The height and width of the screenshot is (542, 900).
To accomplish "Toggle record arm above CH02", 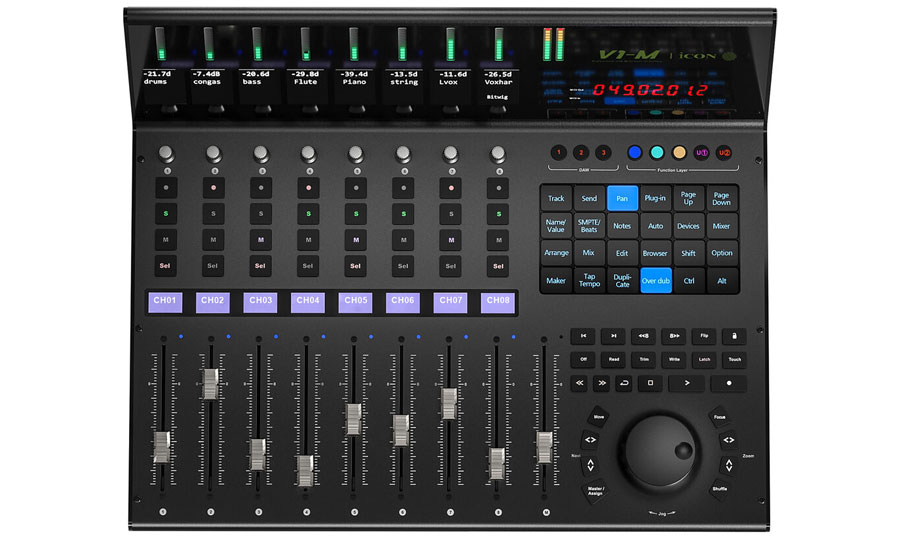I will click(214, 188).
